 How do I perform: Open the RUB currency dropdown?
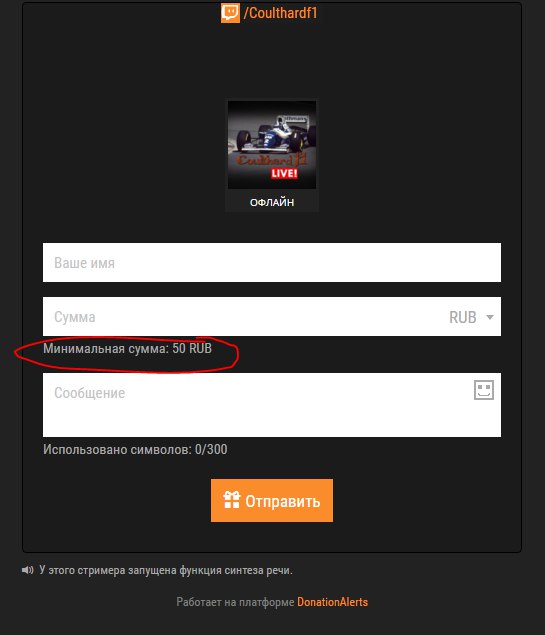point(471,317)
